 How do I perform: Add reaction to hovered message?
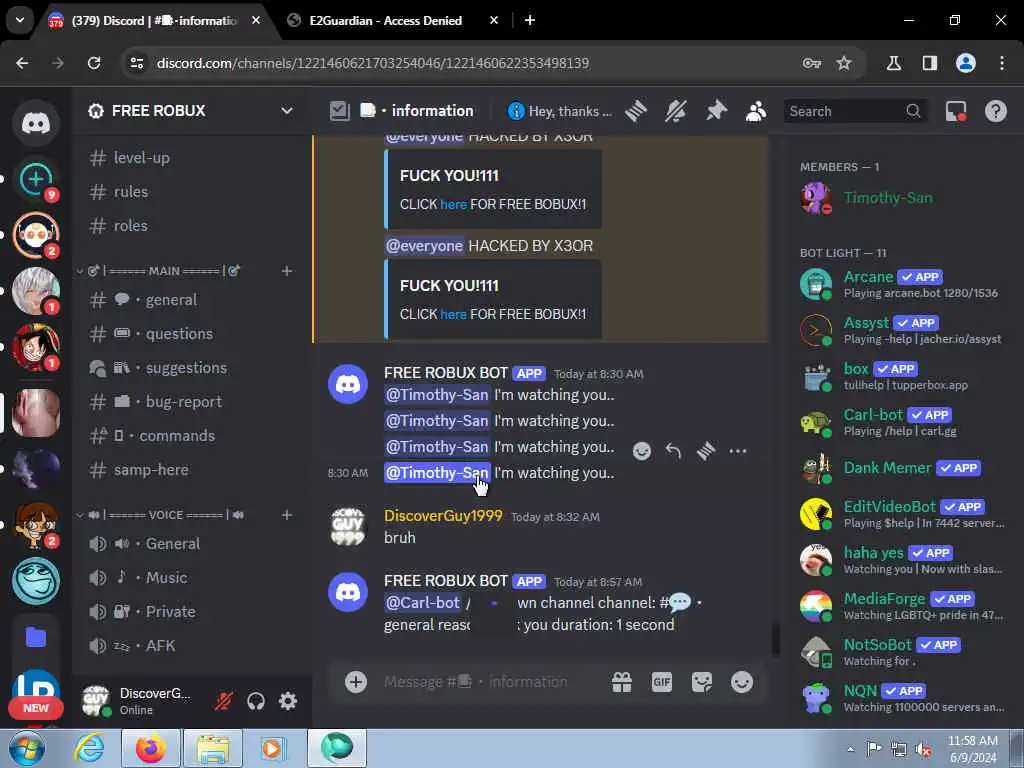coord(642,451)
